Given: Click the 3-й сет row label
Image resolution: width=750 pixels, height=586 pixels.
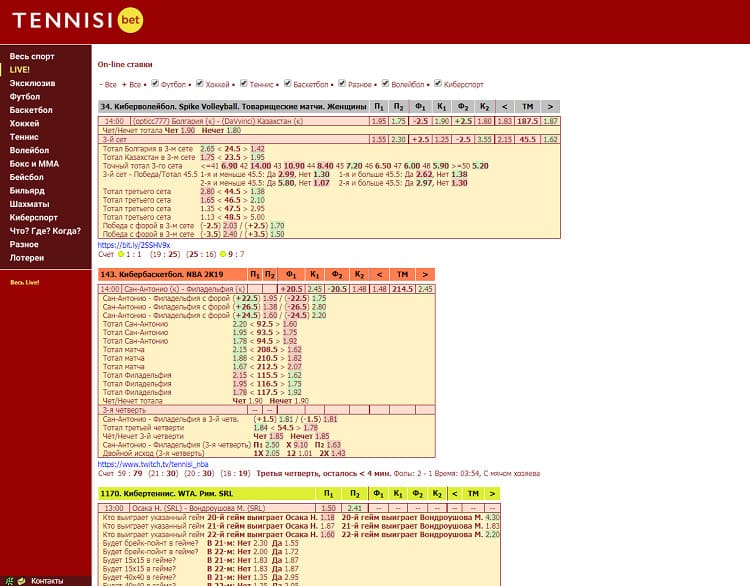Looking at the screenshot, I should point(115,139).
